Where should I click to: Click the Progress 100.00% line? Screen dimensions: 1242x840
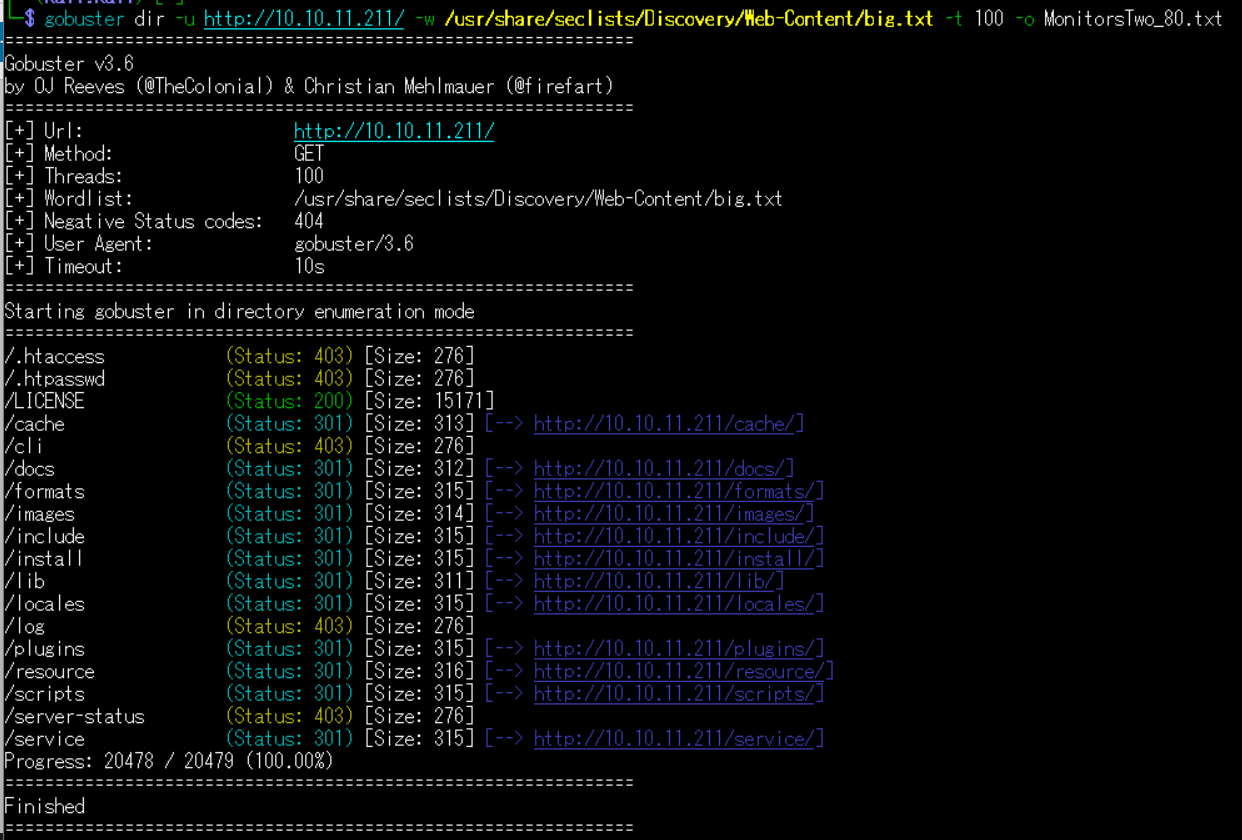coord(168,761)
